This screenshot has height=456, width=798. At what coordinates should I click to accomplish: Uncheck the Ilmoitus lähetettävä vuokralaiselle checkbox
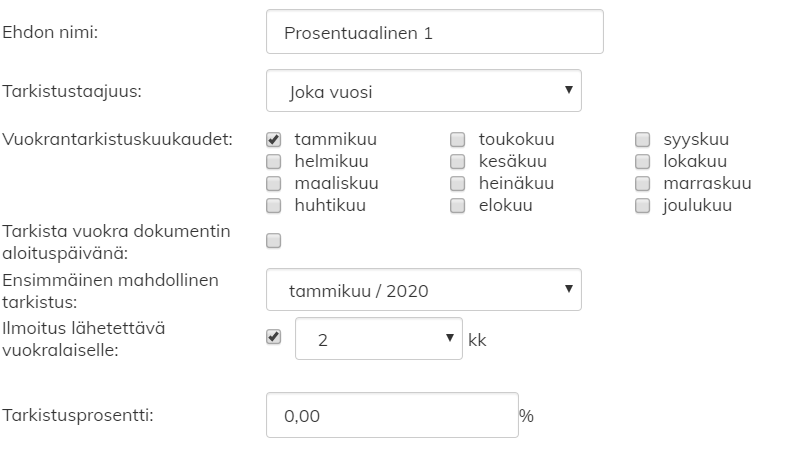(x=274, y=337)
